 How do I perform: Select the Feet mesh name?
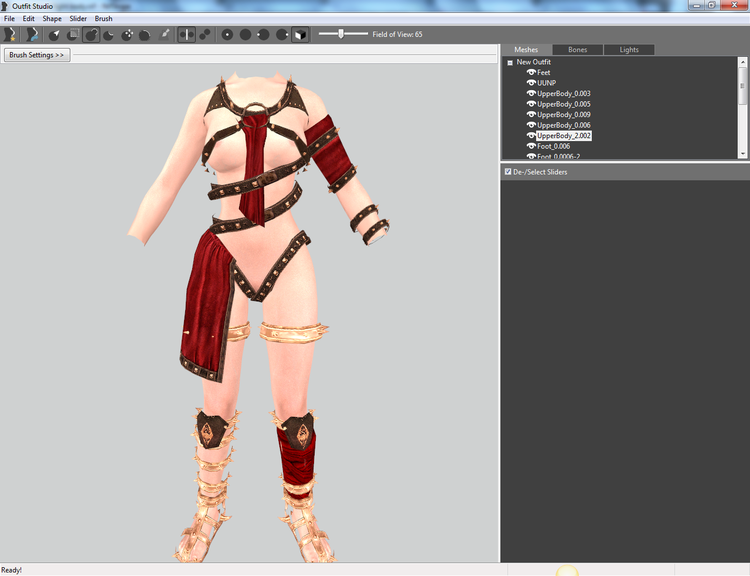pos(543,72)
